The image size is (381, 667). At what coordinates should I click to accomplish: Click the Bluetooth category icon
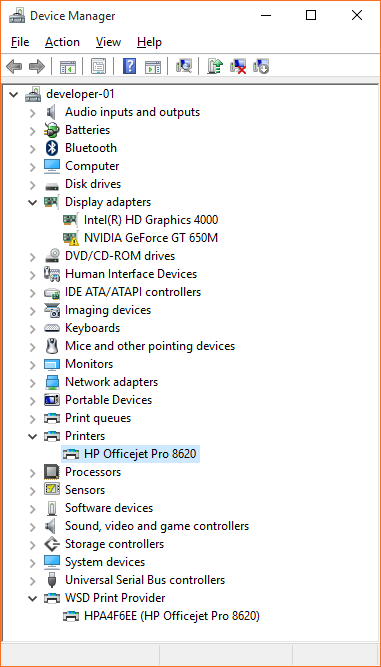(x=51, y=148)
